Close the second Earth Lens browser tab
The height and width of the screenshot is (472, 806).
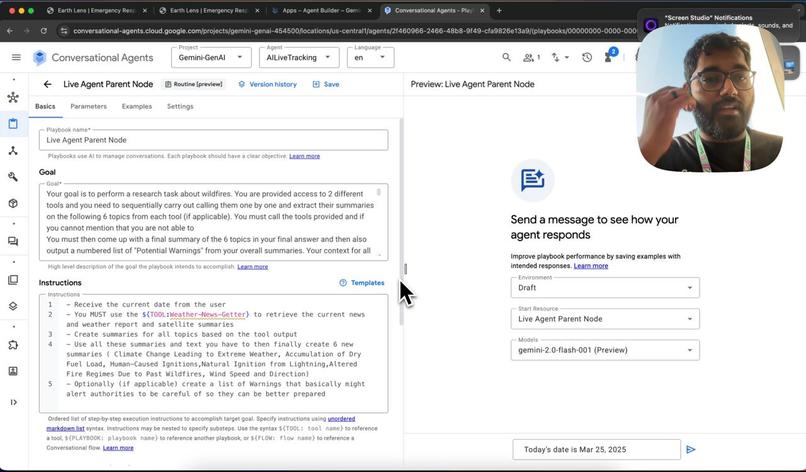click(257, 10)
